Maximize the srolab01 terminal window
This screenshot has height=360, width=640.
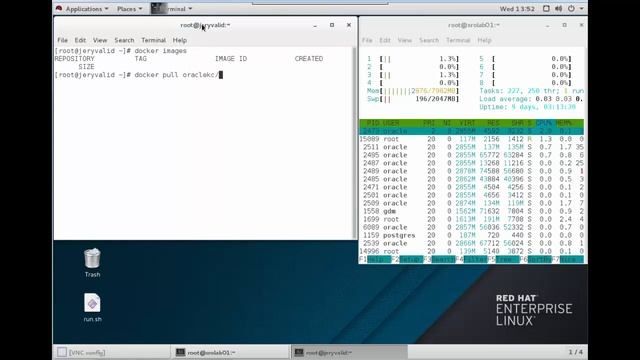pos(564,25)
